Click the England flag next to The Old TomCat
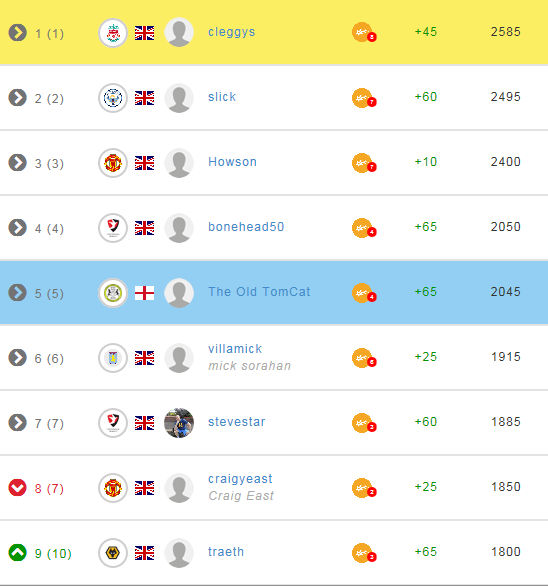Screen dimensions: 548x586 pyautogui.click(x=144, y=293)
